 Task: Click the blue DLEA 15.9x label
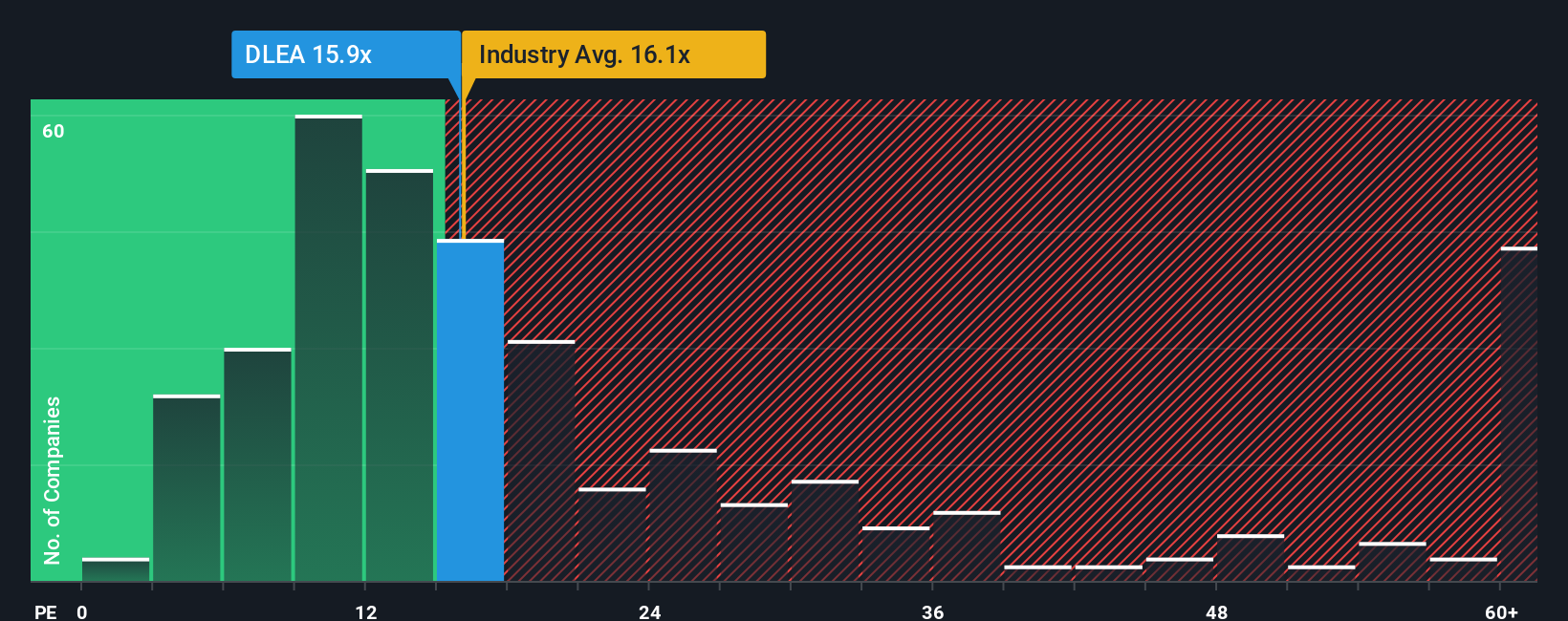pyautogui.click(x=346, y=54)
